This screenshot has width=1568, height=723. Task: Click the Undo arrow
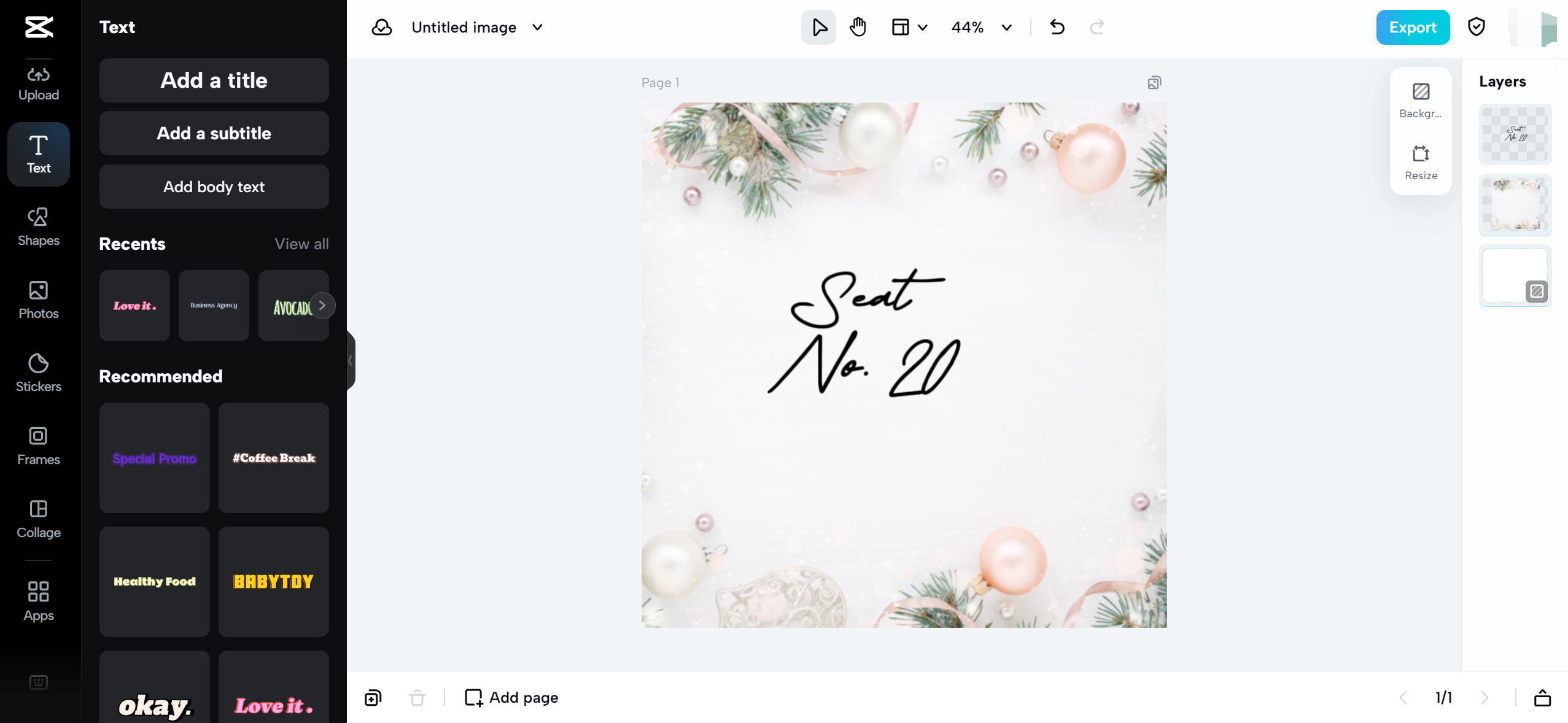pos(1056,27)
